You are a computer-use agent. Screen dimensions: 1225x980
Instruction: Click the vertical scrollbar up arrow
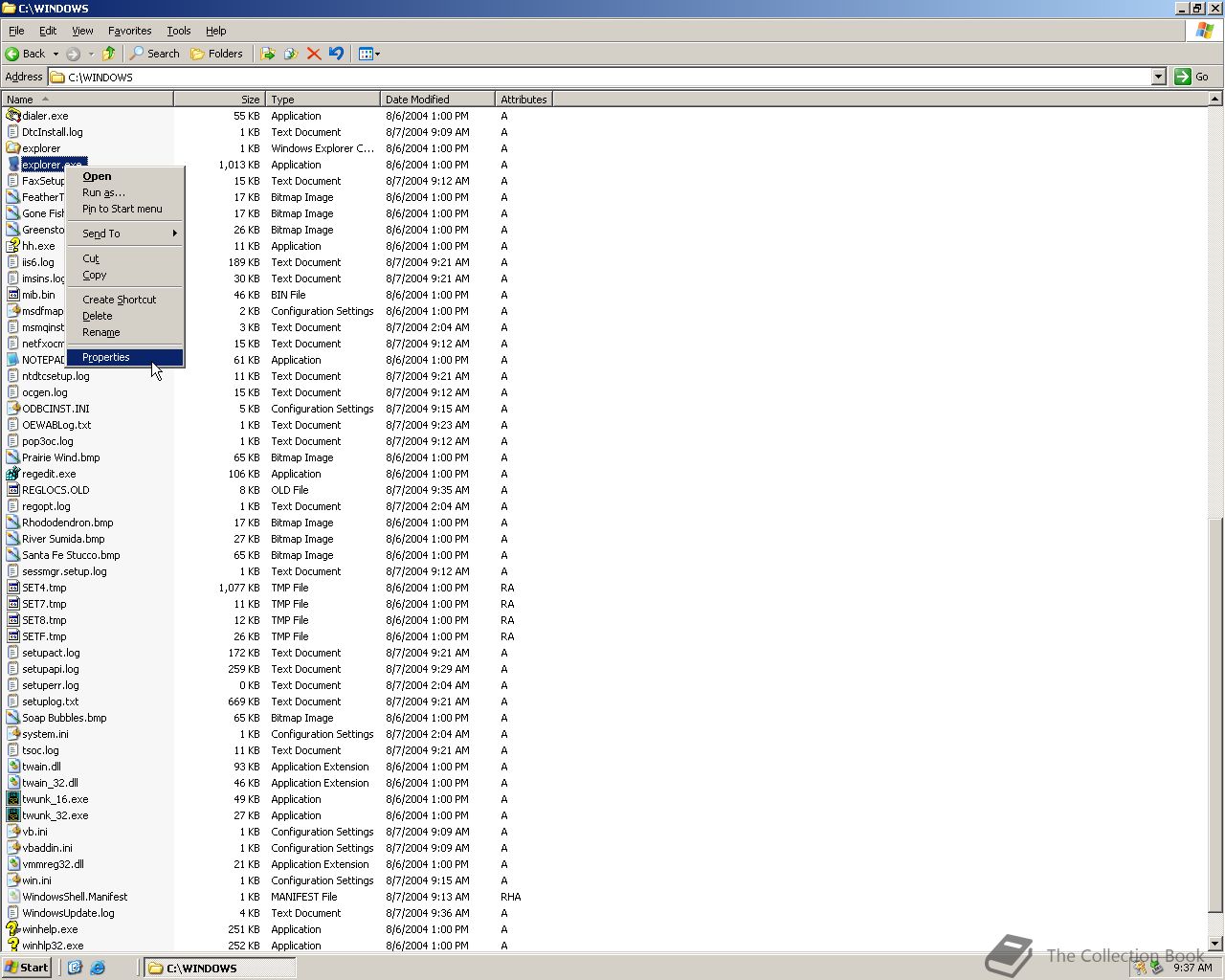pyautogui.click(x=1215, y=99)
